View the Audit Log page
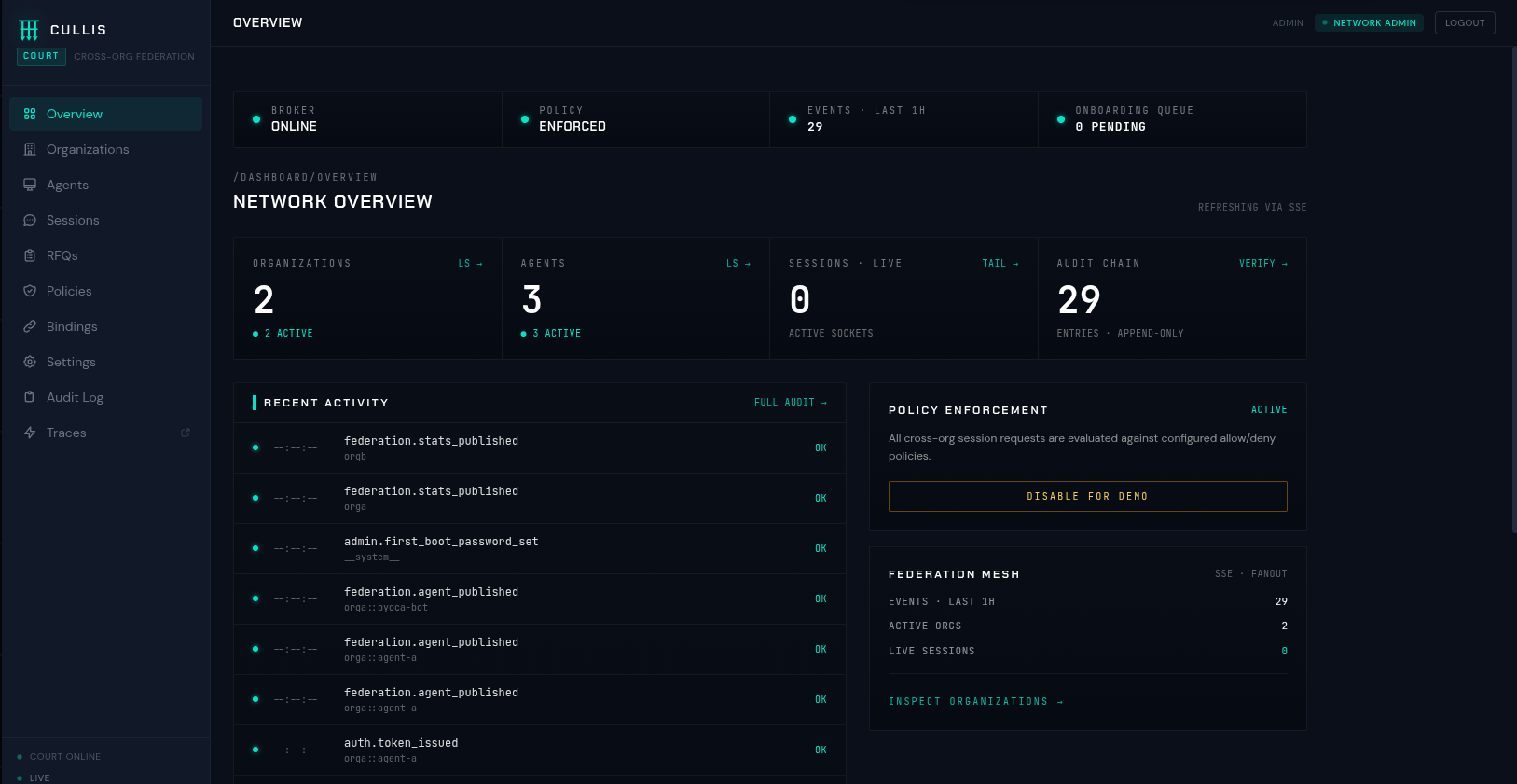The height and width of the screenshot is (784, 1517). 105,397
